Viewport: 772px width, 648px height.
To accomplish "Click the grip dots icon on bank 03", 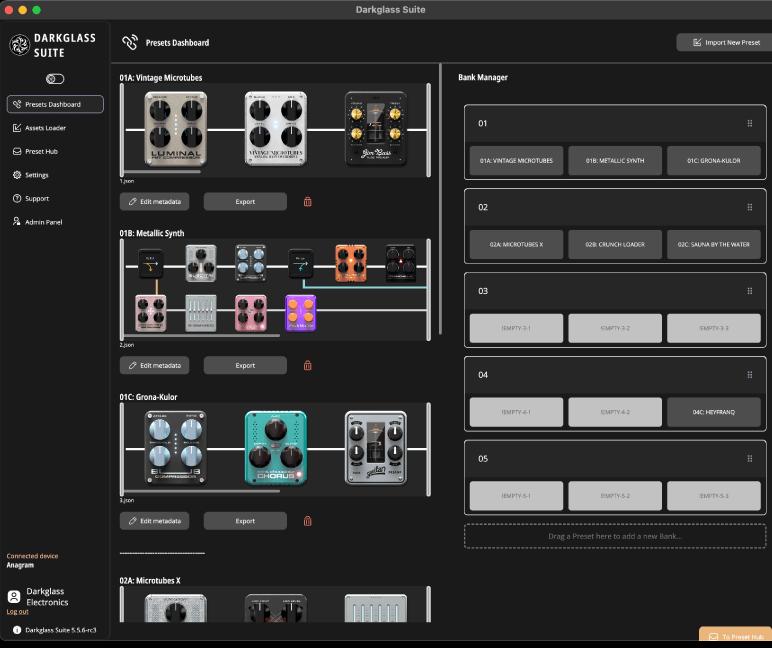I will tap(749, 292).
